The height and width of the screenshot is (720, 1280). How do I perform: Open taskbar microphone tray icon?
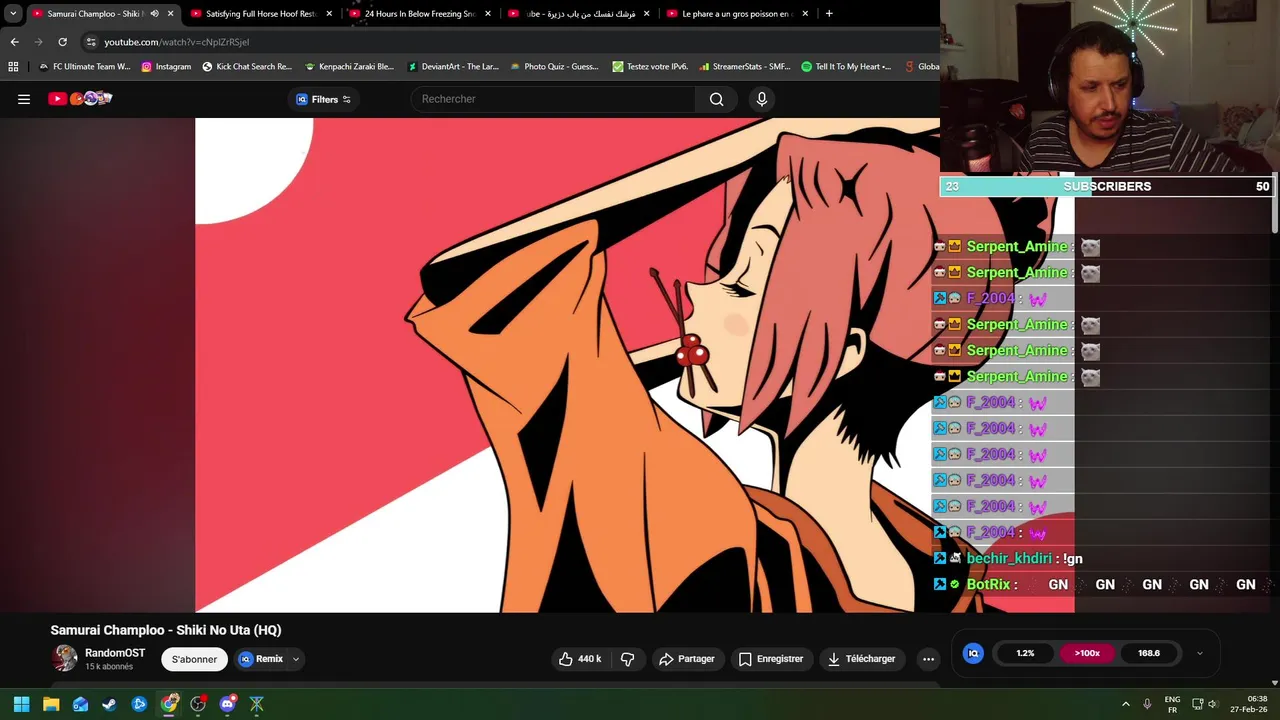1148,704
